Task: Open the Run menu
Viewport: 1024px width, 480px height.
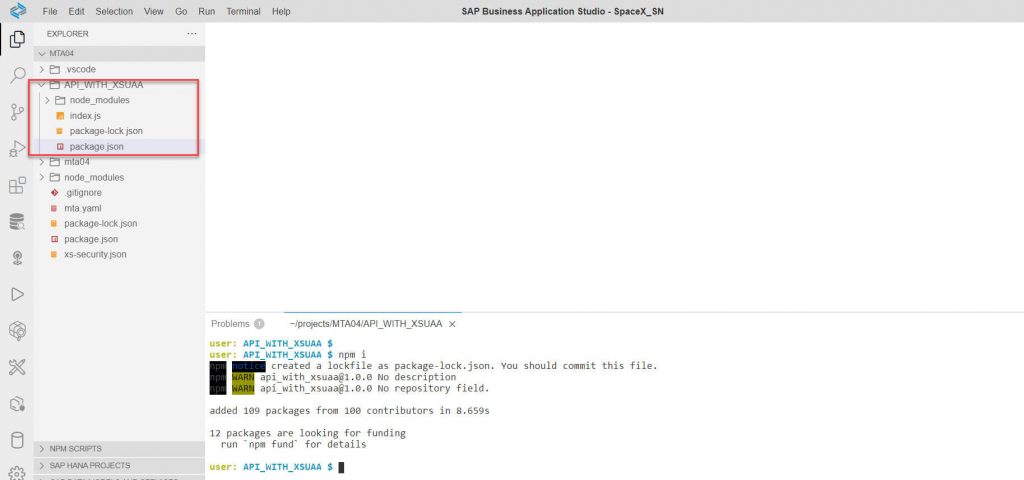Action: pos(206,11)
